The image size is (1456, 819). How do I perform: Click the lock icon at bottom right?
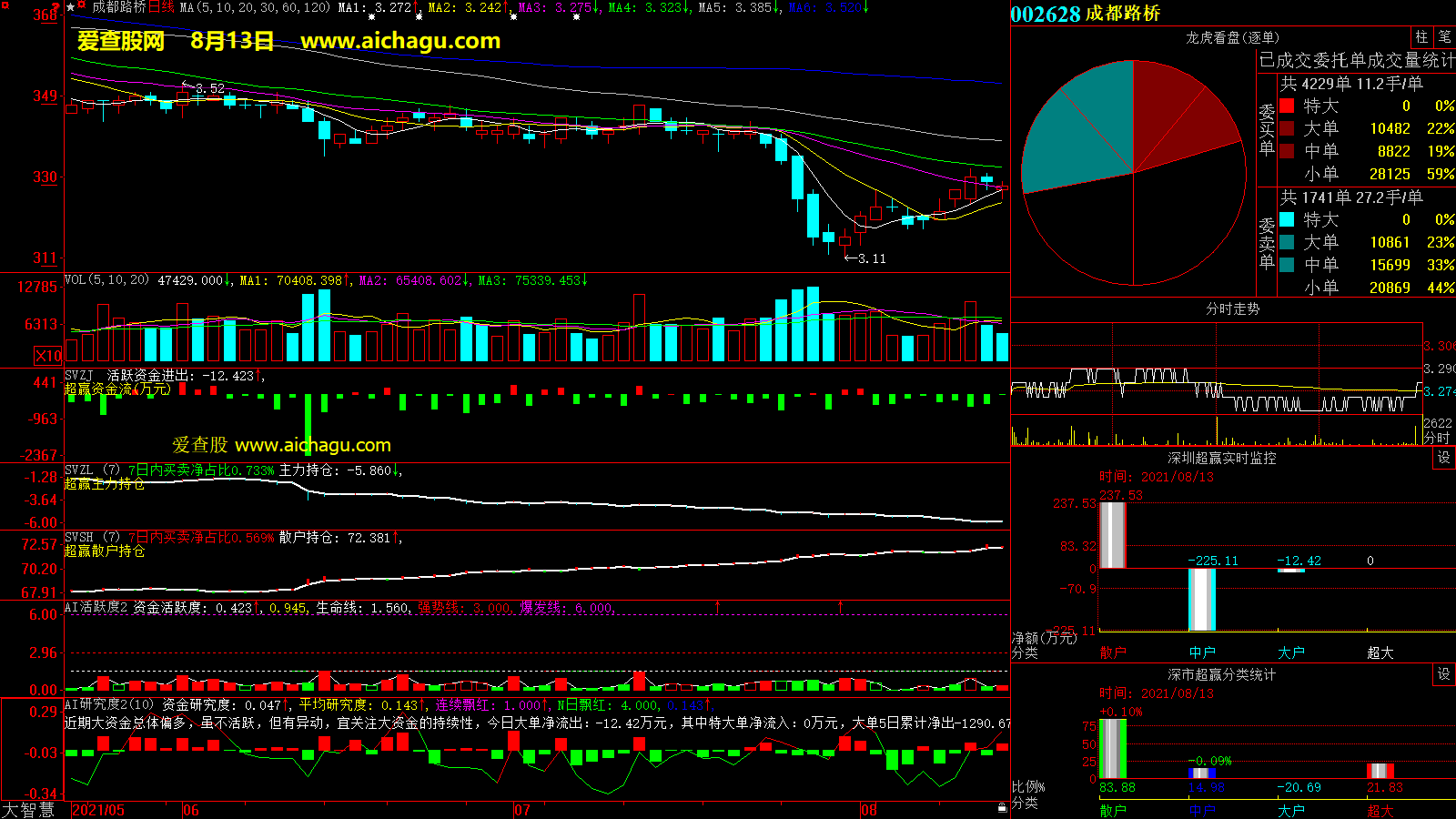point(1002,806)
